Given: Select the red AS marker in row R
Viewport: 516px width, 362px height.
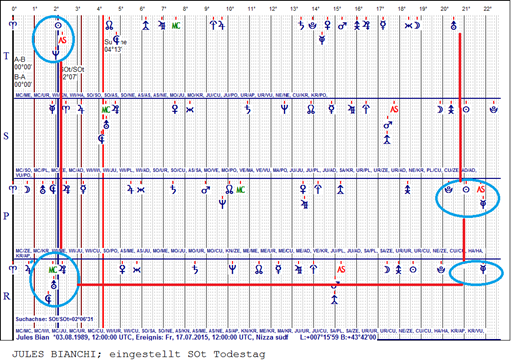Looking at the screenshot, I should 341,269.
